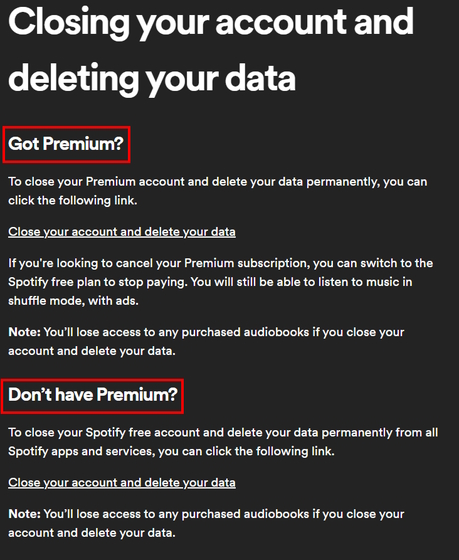The width and height of the screenshot is (459, 560).
Task: Click the word "data" ending the page title
Action: tap(260, 78)
